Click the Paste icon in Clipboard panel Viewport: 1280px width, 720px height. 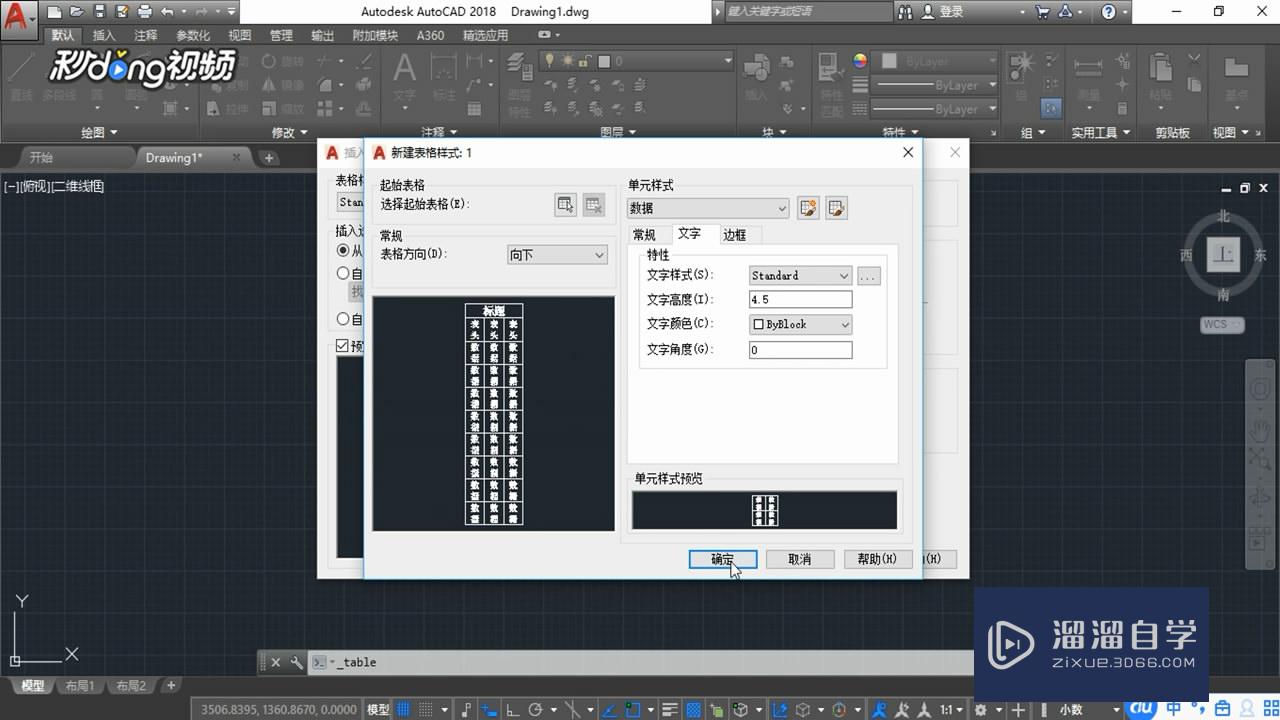pyautogui.click(x=1161, y=76)
